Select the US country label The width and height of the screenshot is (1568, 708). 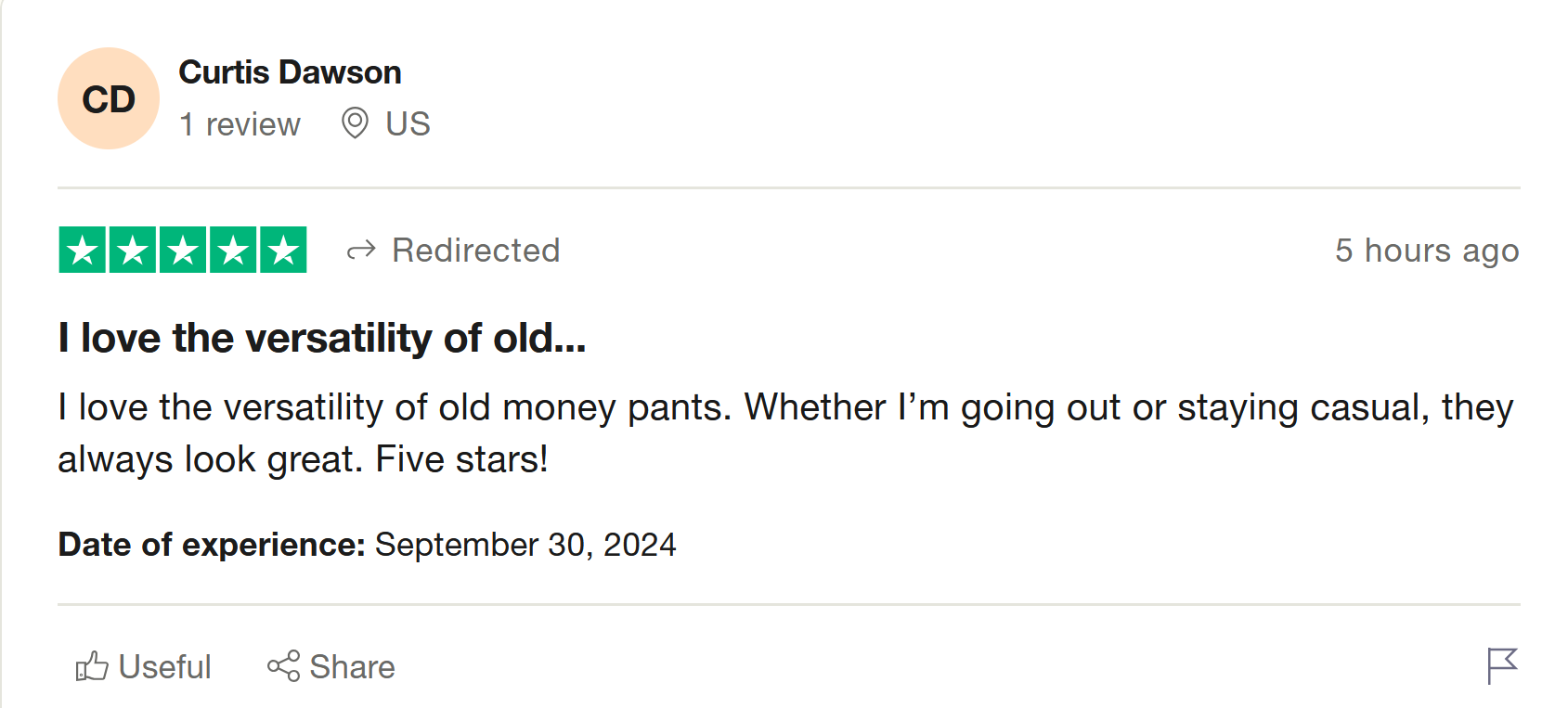pyautogui.click(x=408, y=124)
